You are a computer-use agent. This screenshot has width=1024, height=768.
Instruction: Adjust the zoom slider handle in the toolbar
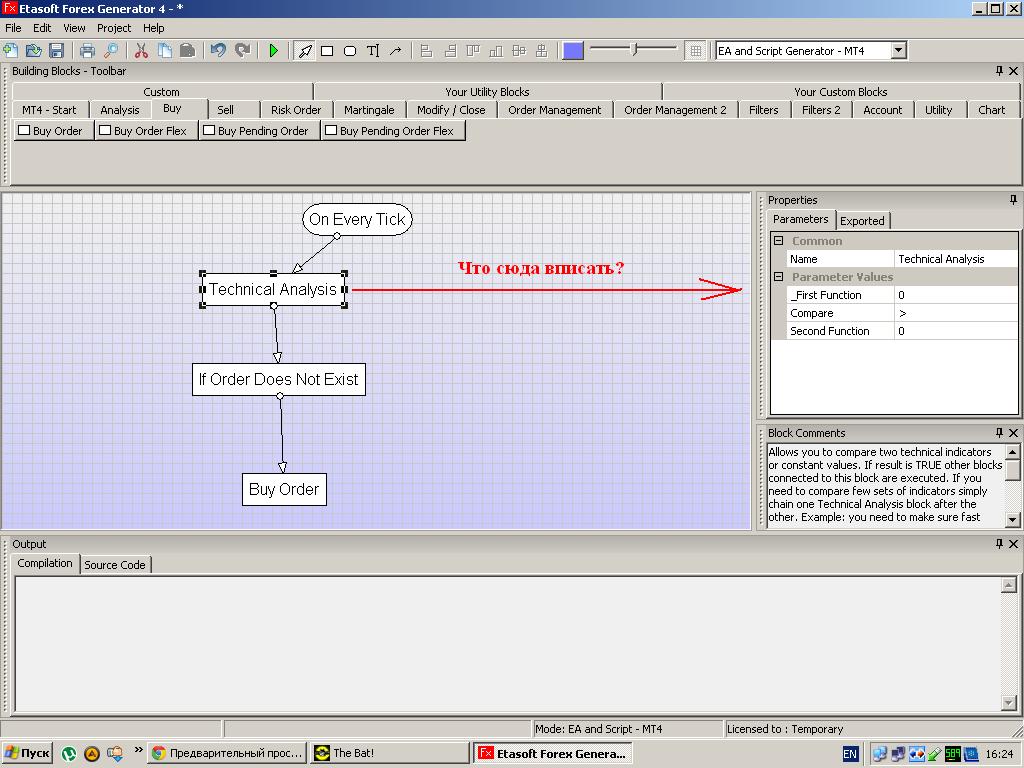633,49
